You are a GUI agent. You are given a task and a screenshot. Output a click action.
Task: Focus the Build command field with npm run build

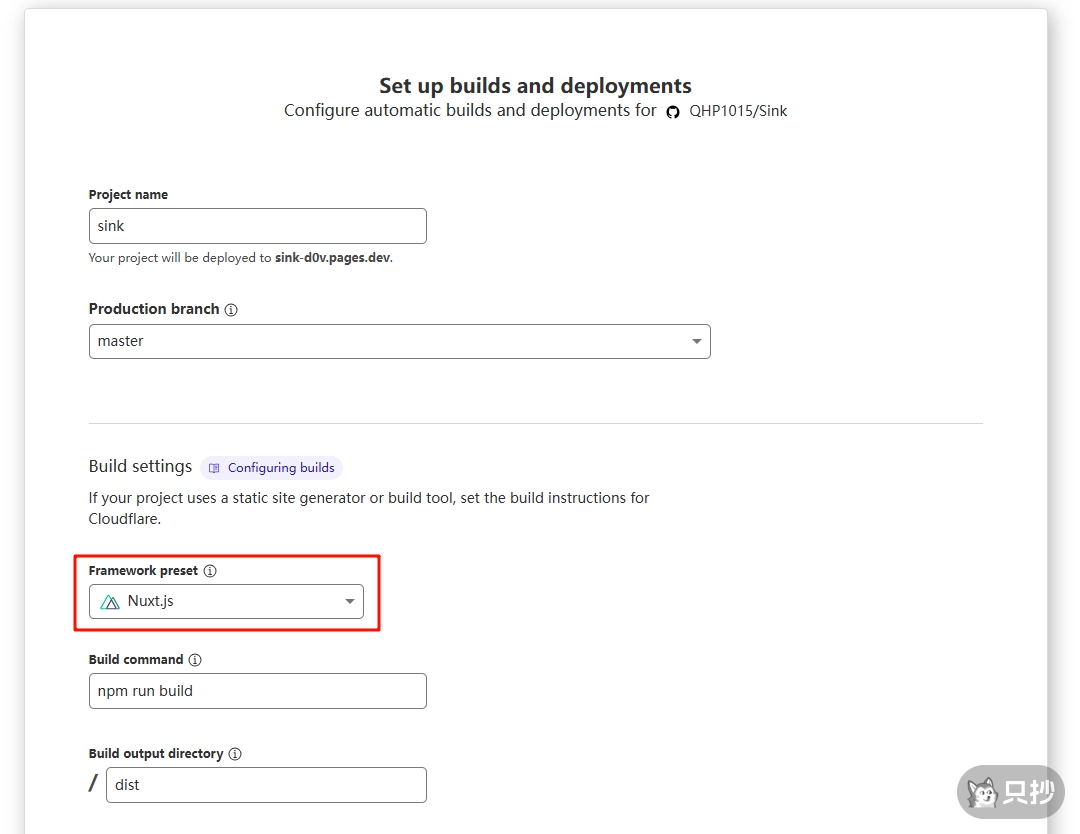(257, 691)
